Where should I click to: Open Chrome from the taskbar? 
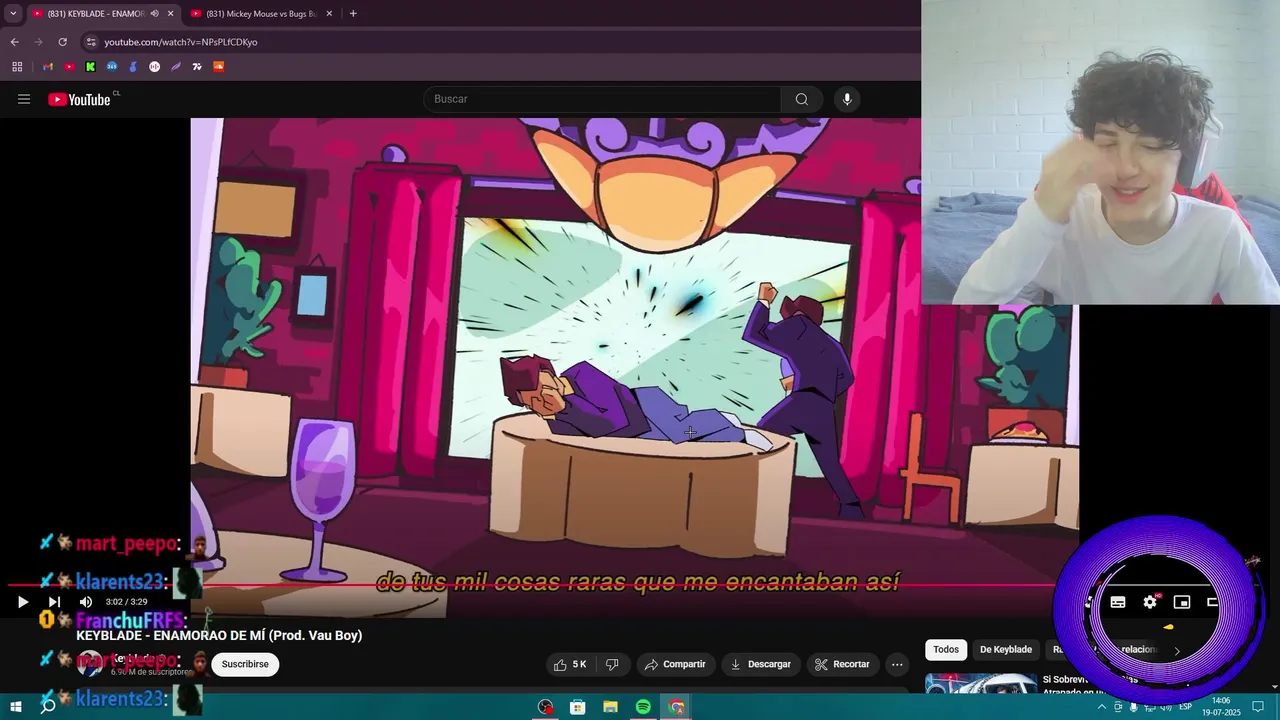(x=676, y=707)
